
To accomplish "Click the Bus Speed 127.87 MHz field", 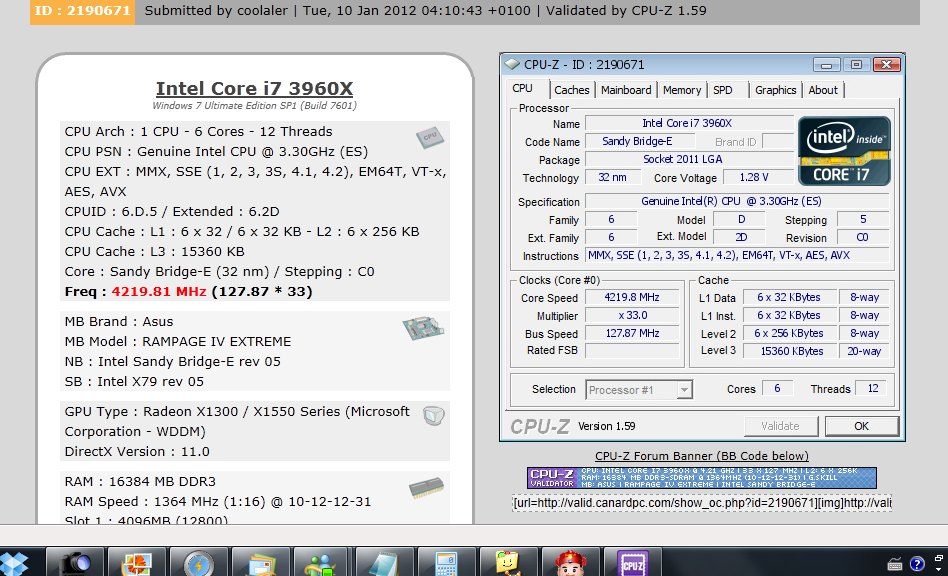I will (x=632, y=334).
